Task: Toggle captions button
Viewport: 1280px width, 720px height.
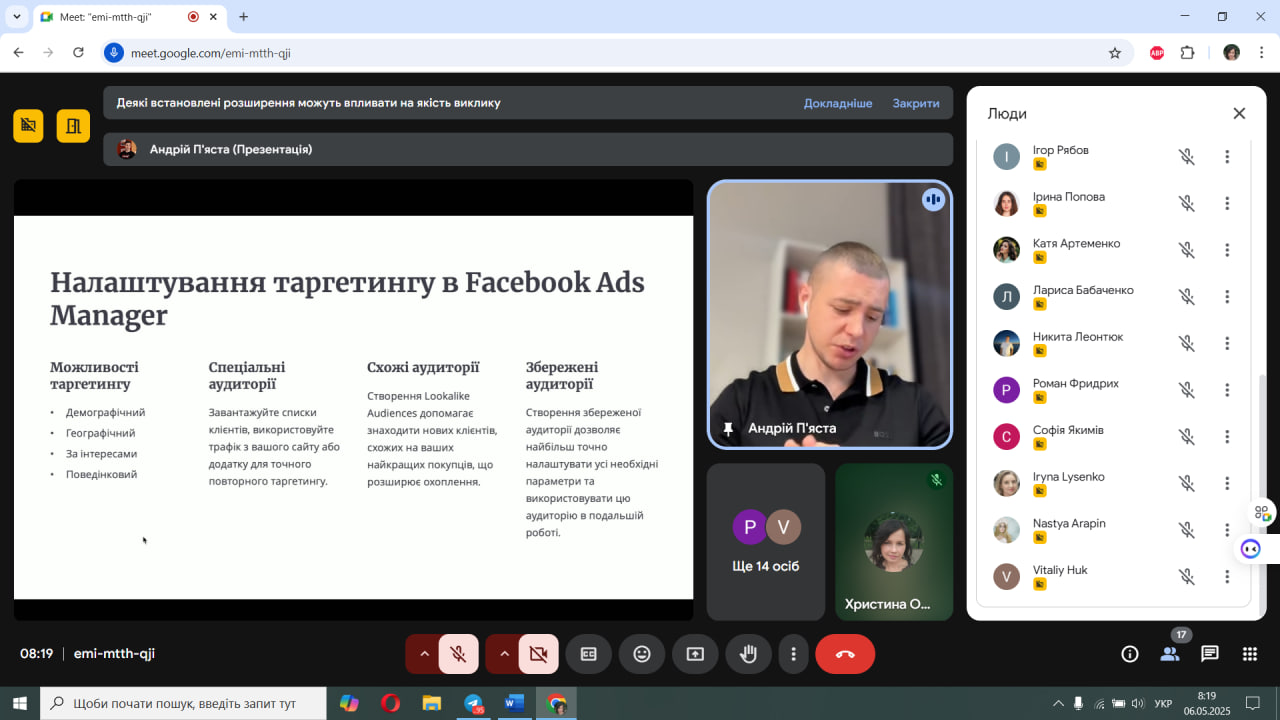Action: tap(589, 654)
